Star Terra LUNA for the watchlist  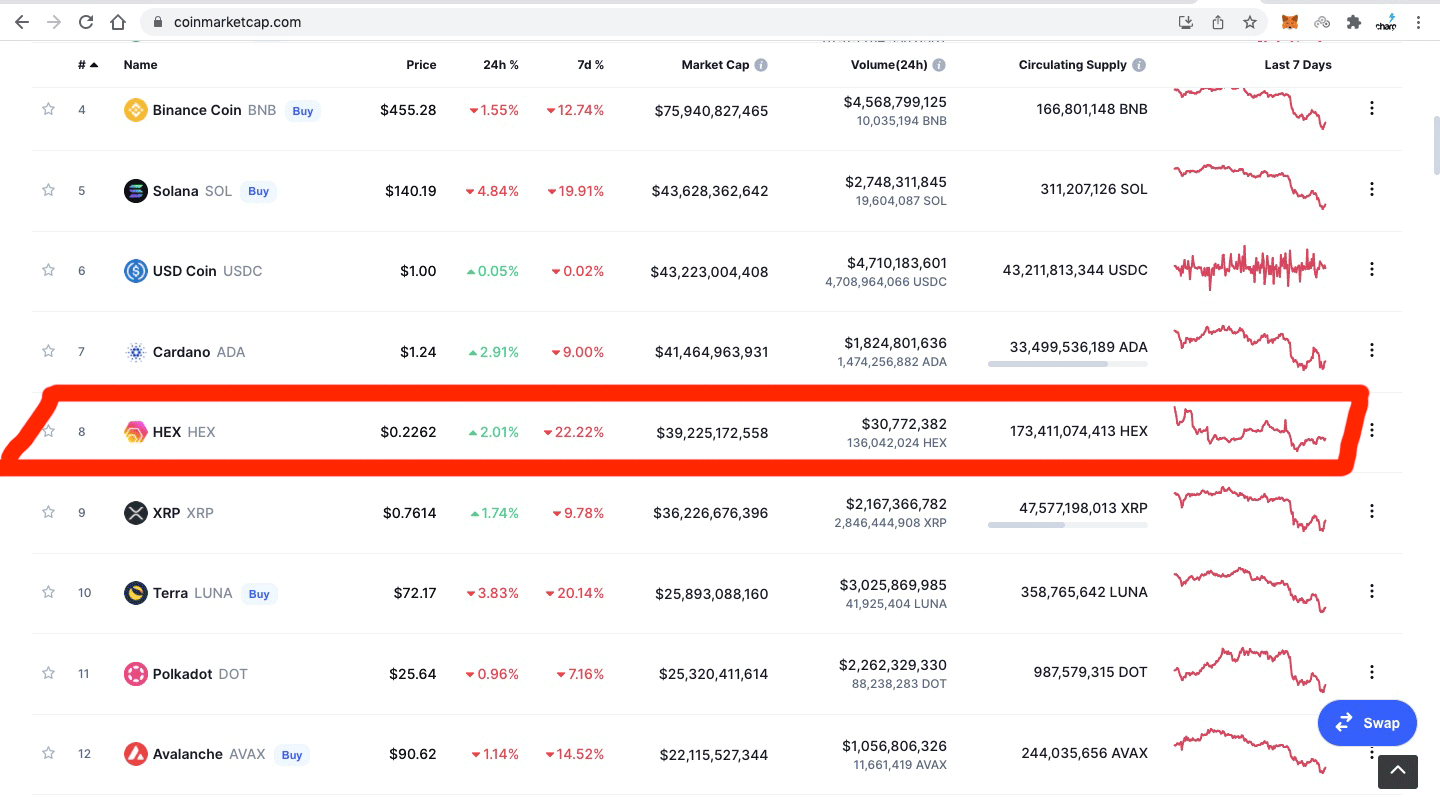point(48,592)
